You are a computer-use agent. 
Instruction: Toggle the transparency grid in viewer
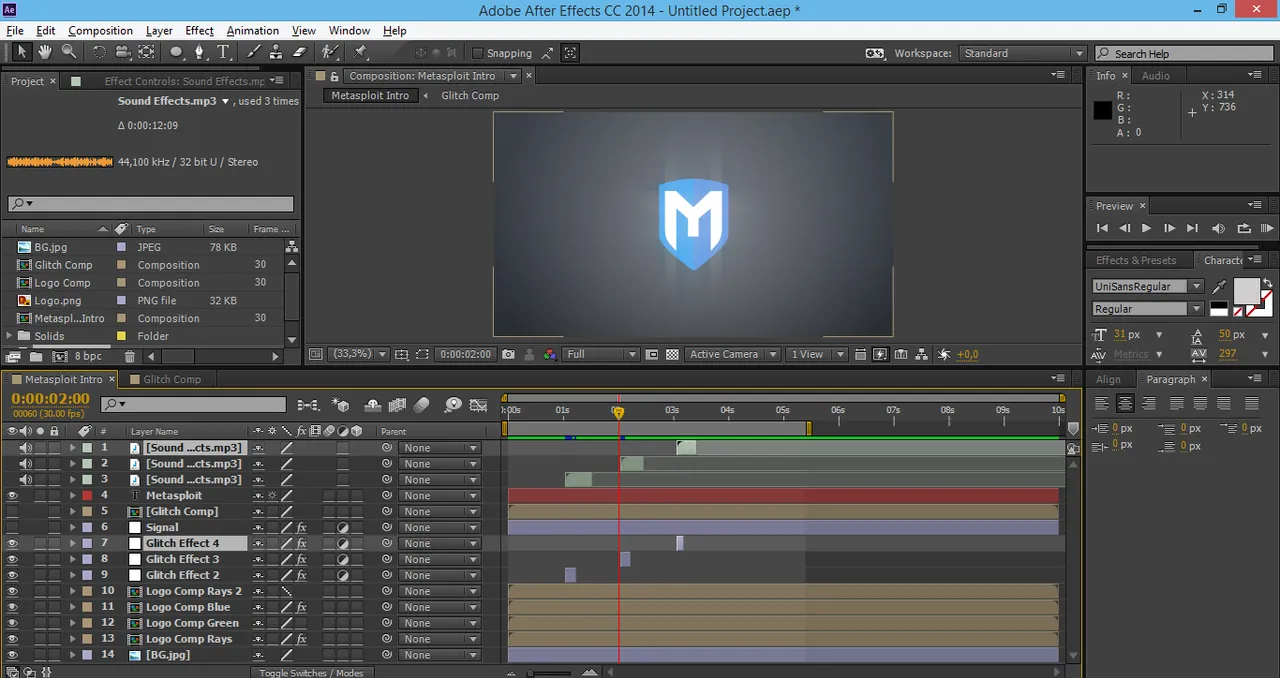[673, 354]
